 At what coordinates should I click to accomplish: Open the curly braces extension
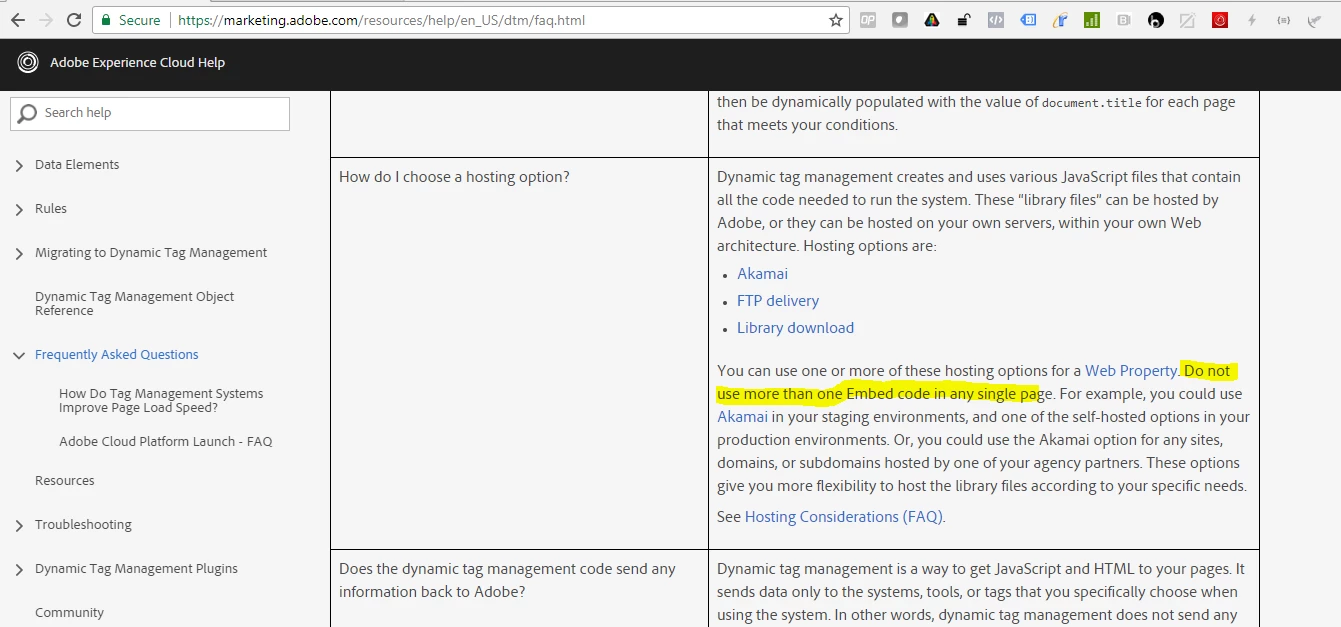(1284, 20)
